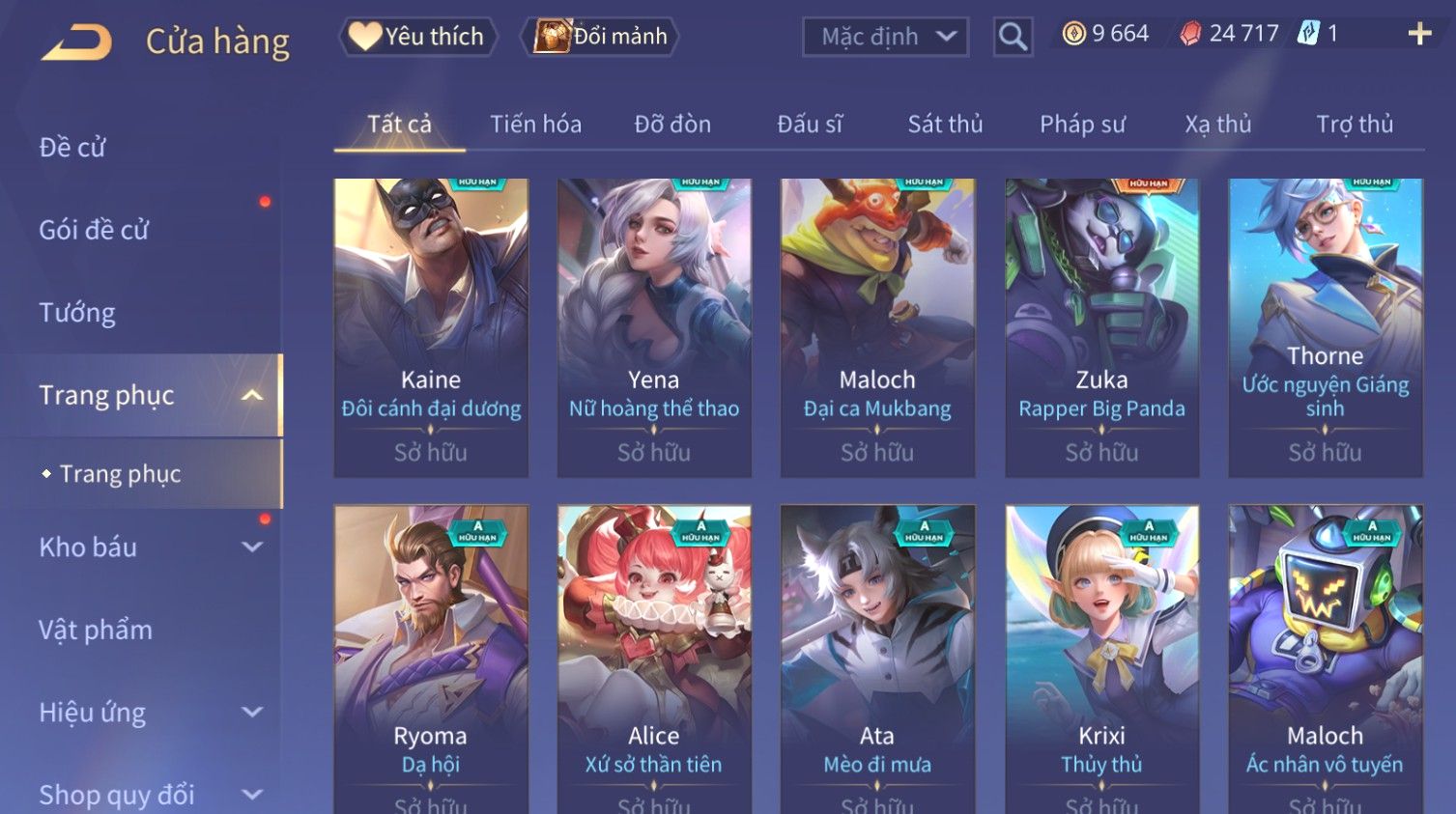
Task: Tap the golden back arrow icon
Action: pos(77,42)
